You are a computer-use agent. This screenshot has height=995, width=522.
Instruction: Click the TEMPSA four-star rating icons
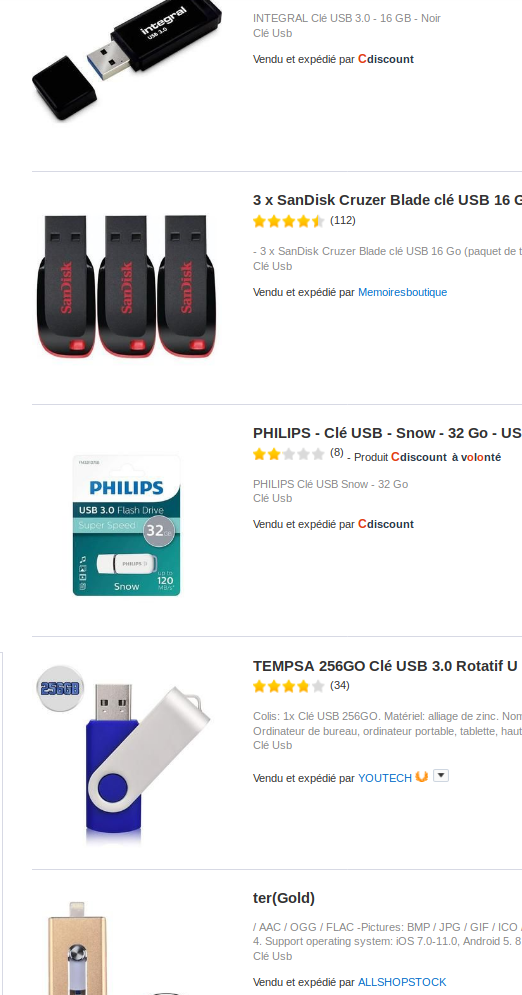[x=289, y=686]
